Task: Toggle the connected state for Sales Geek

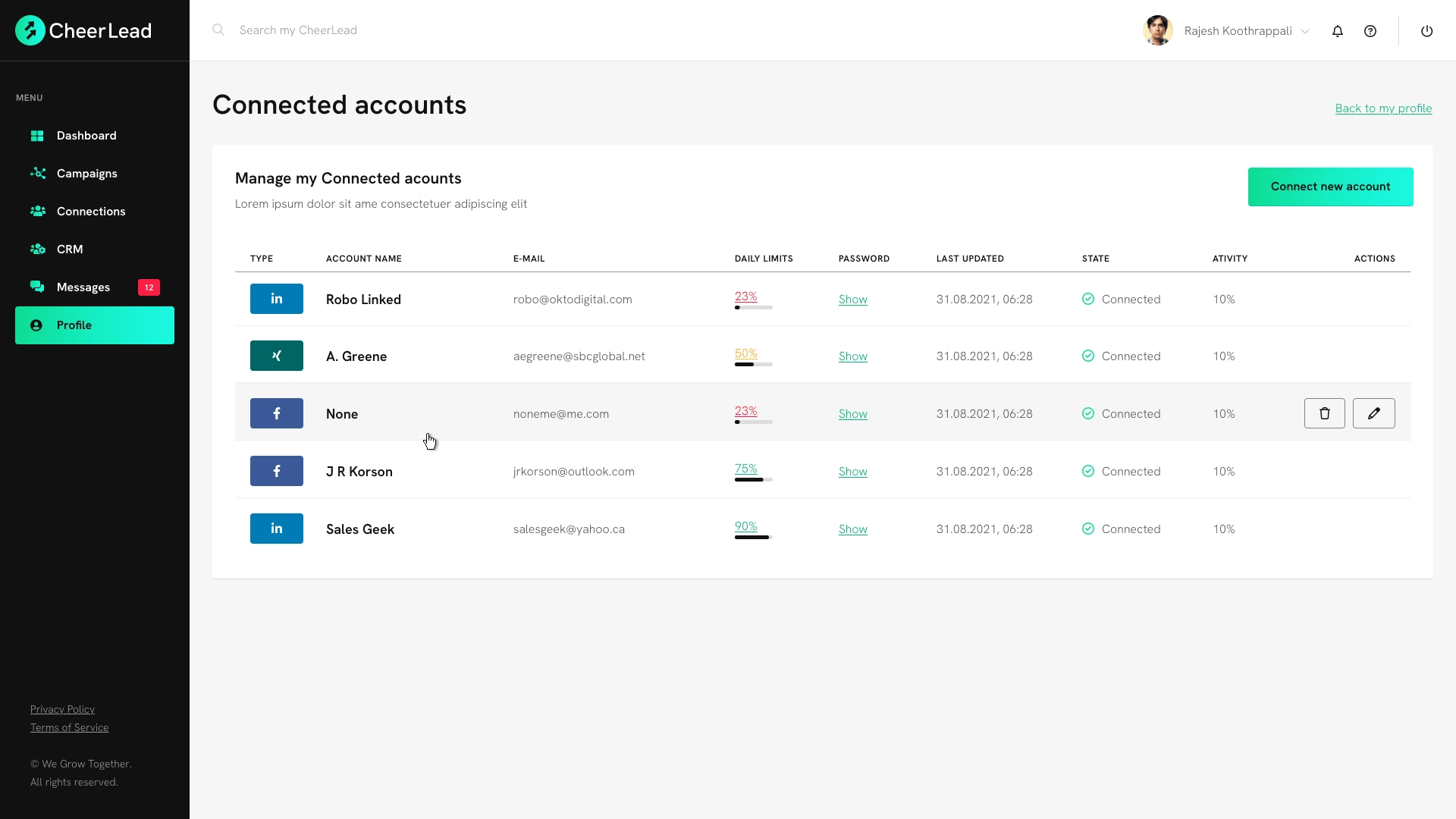Action: [x=1089, y=528]
